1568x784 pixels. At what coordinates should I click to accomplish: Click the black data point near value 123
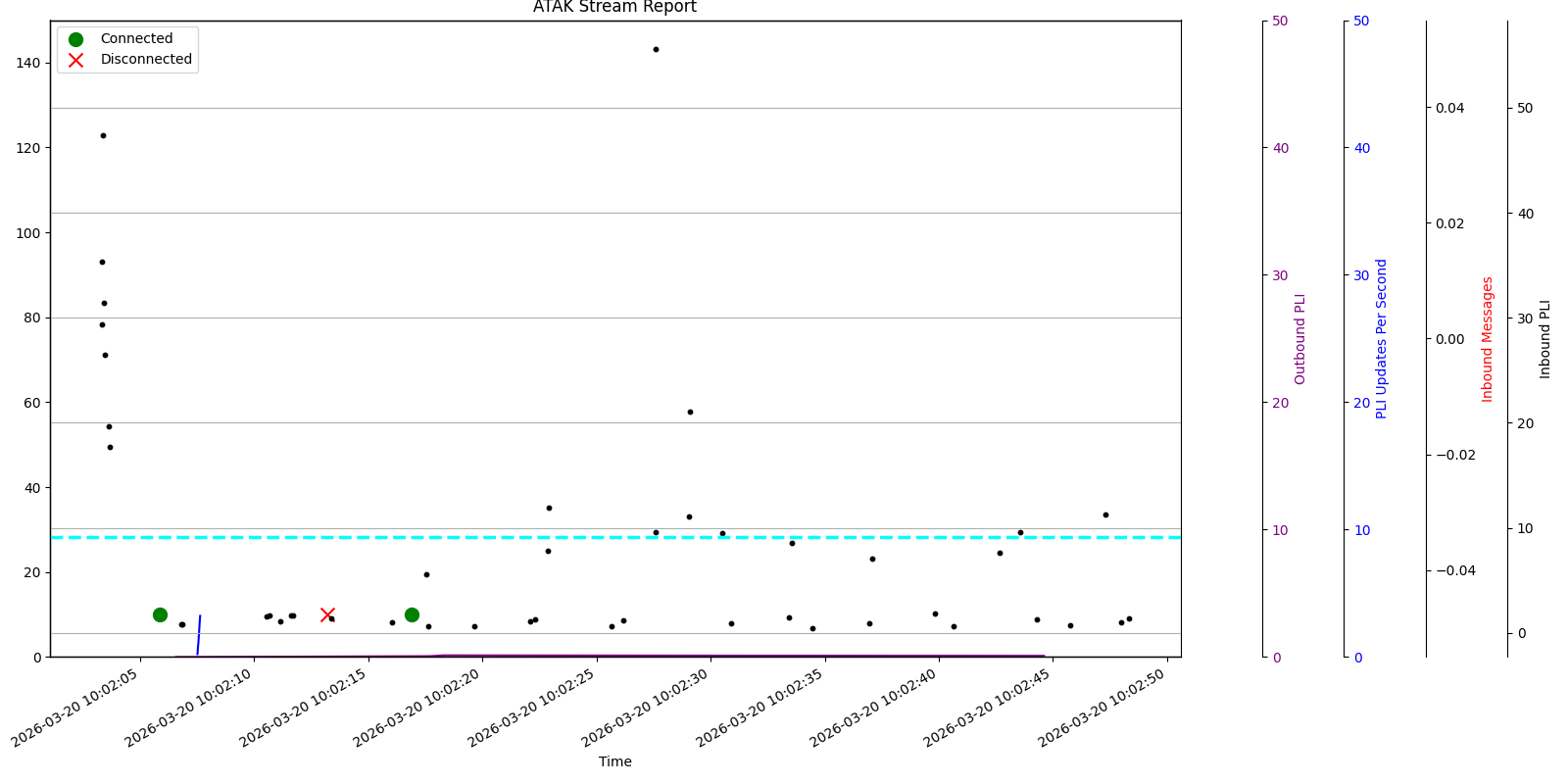click(103, 135)
